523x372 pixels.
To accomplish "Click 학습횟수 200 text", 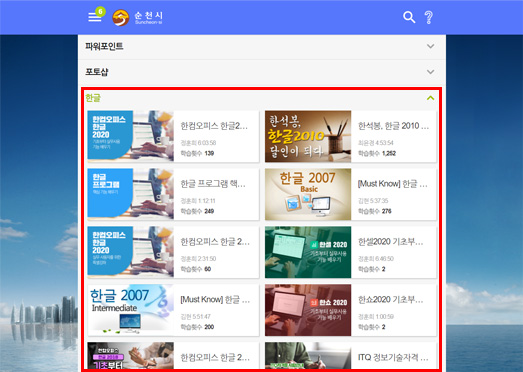I will (x=197, y=327).
